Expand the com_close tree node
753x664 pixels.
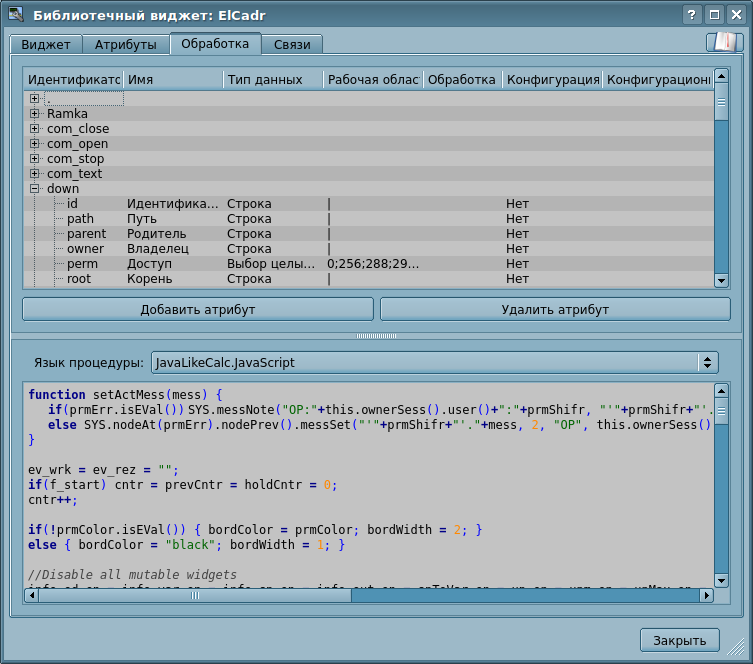pyautogui.click(x=35, y=129)
